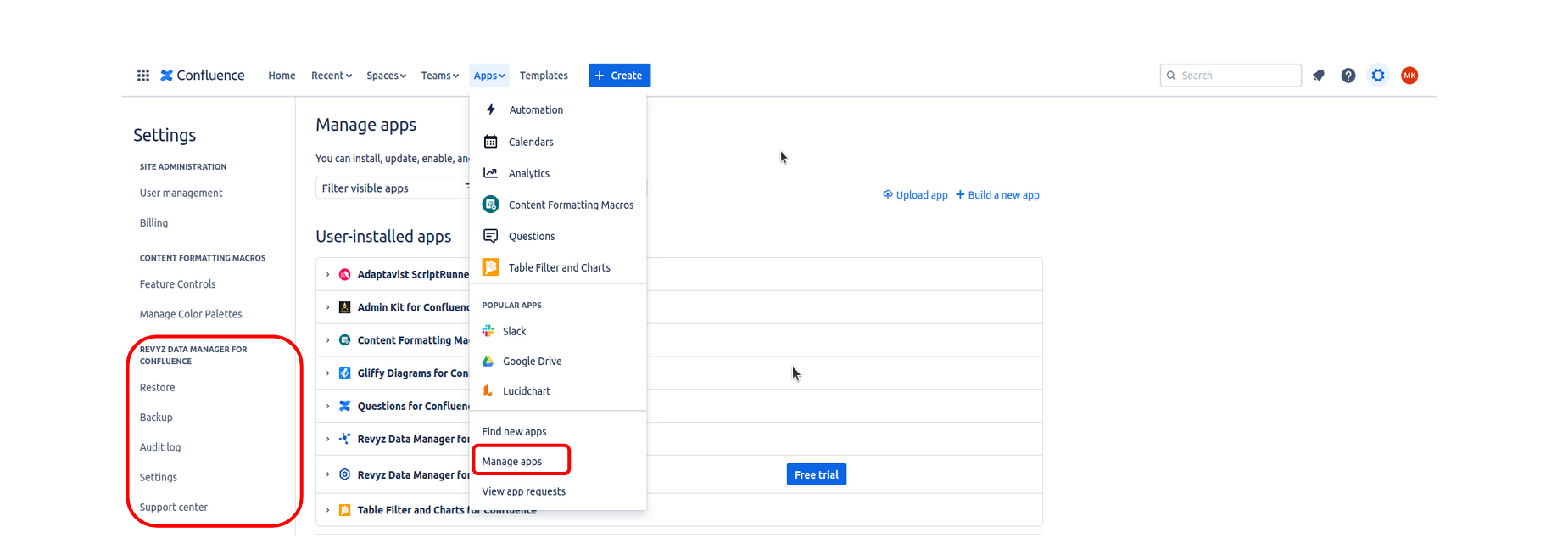Click the MK user avatar
1568x544 pixels.
click(1409, 76)
